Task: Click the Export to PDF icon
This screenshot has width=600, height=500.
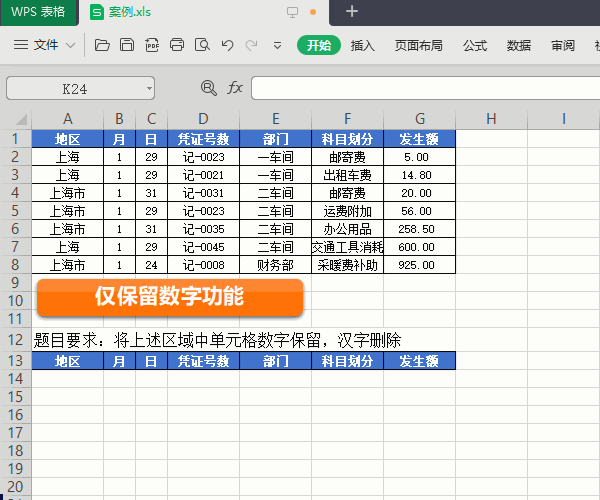Action: click(152, 45)
